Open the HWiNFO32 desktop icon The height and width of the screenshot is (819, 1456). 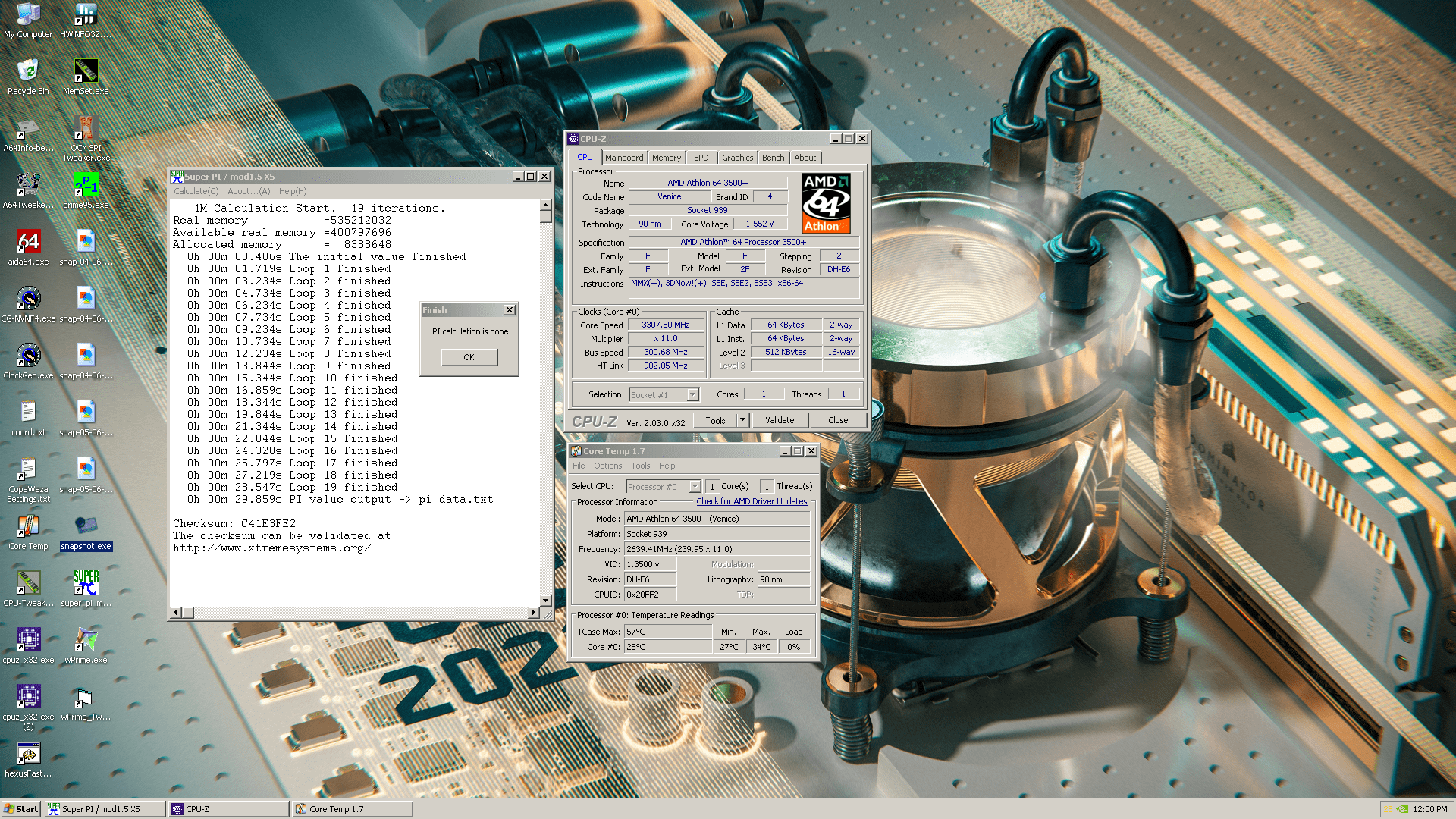[86, 20]
